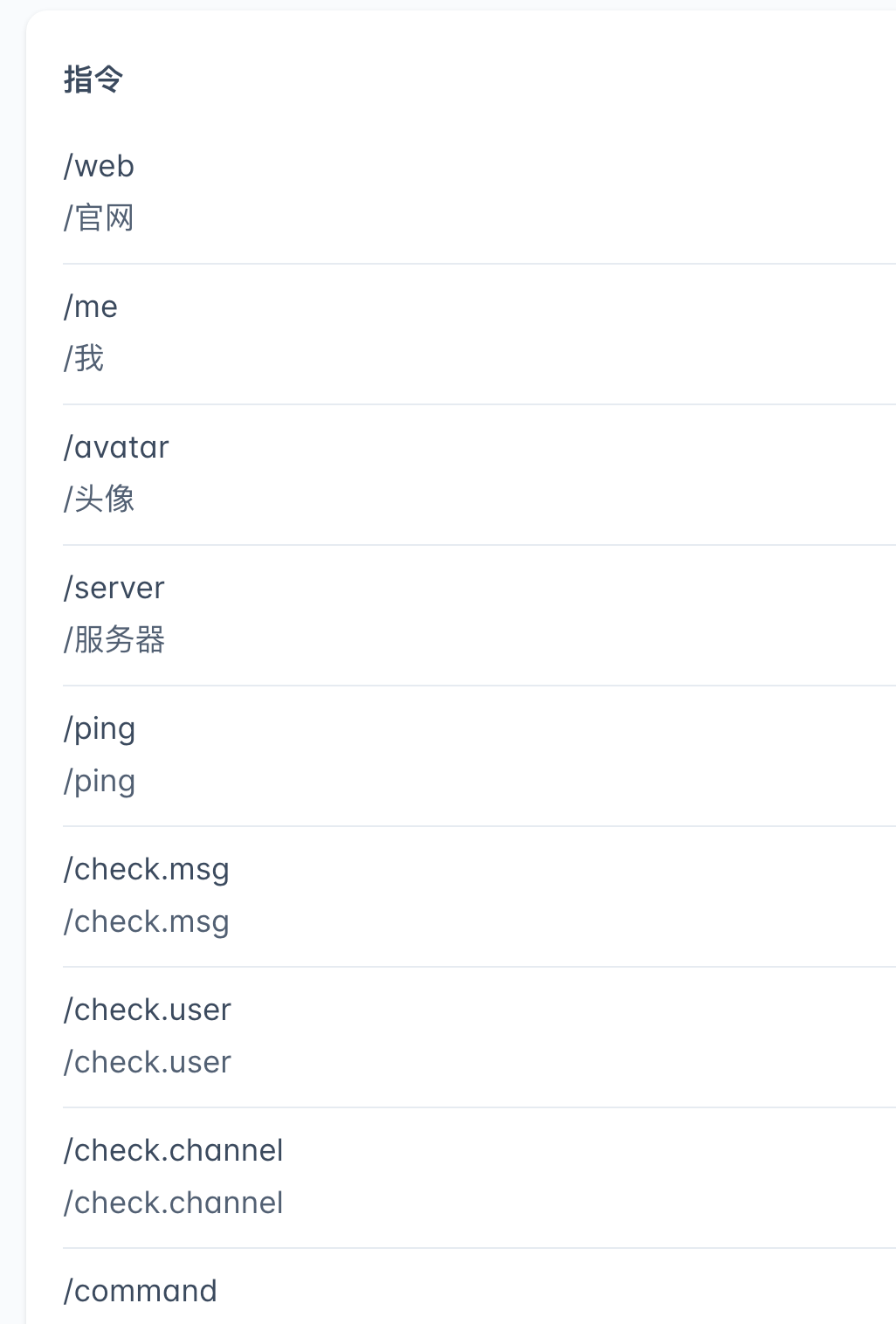Select the /server command name
This screenshot has width=896, height=1324.
pyautogui.click(x=114, y=588)
